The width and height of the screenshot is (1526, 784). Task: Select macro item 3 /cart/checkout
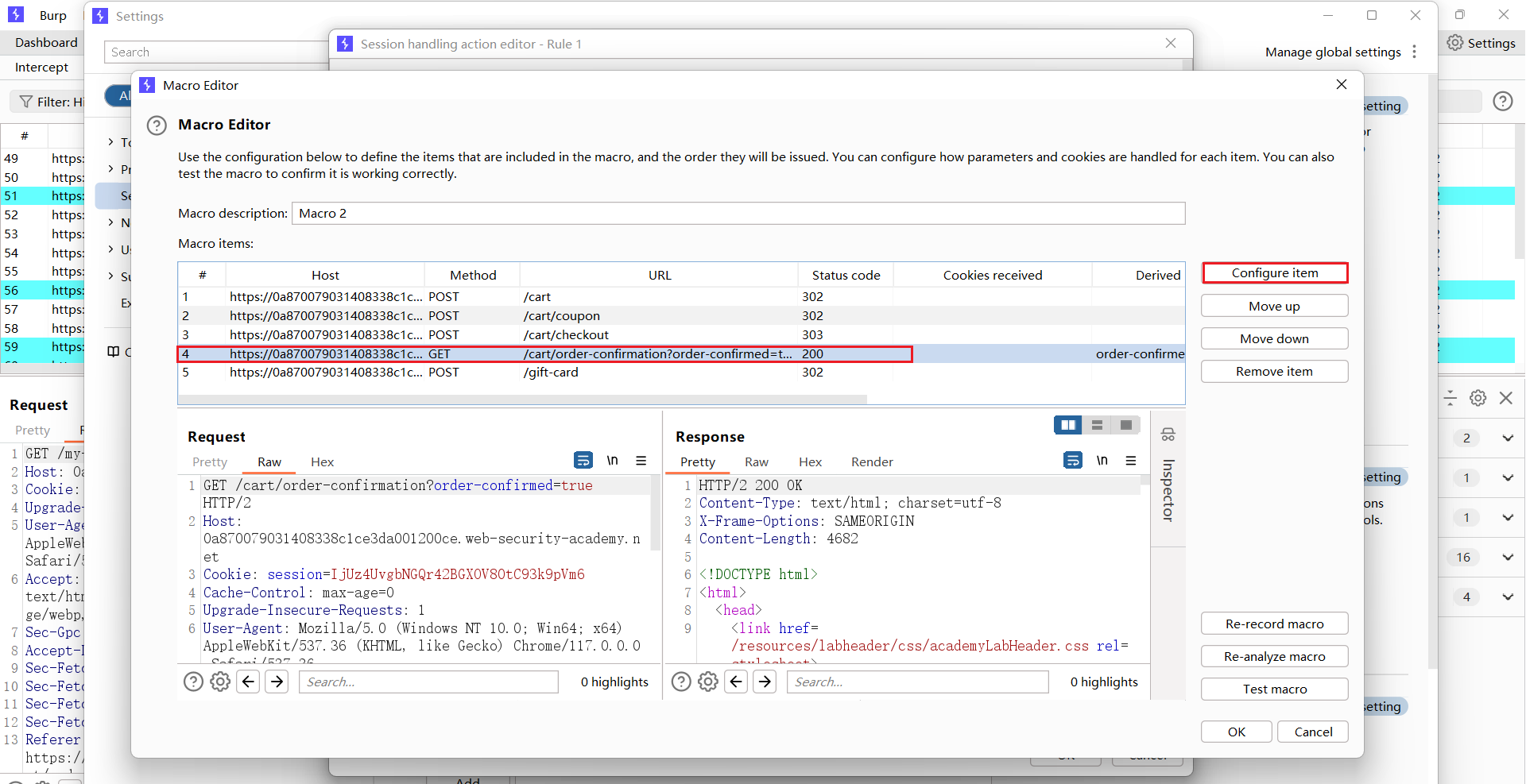click(x=681, y=335)
